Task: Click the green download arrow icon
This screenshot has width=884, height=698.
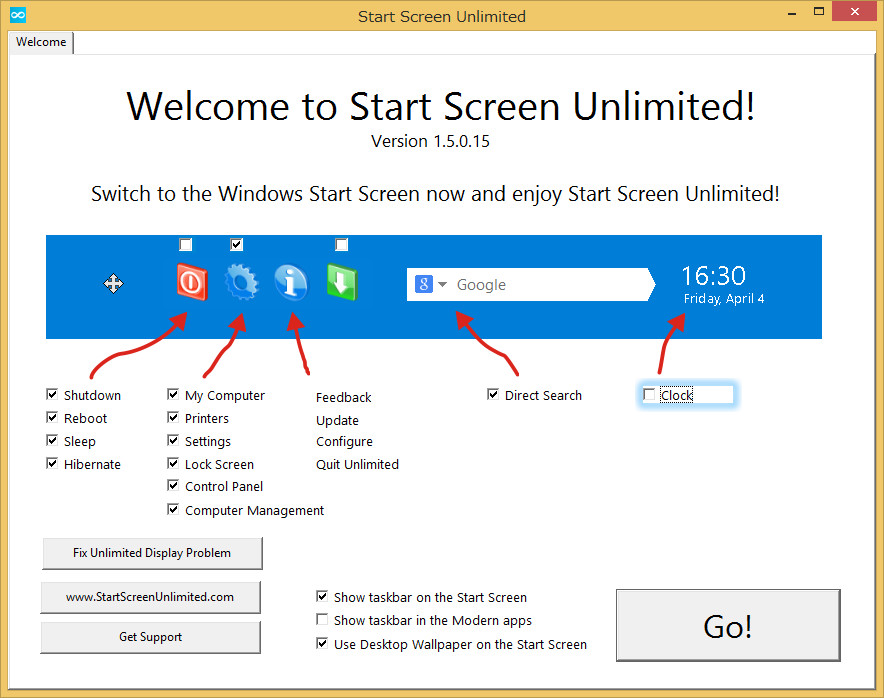Action: pos(342,282)
